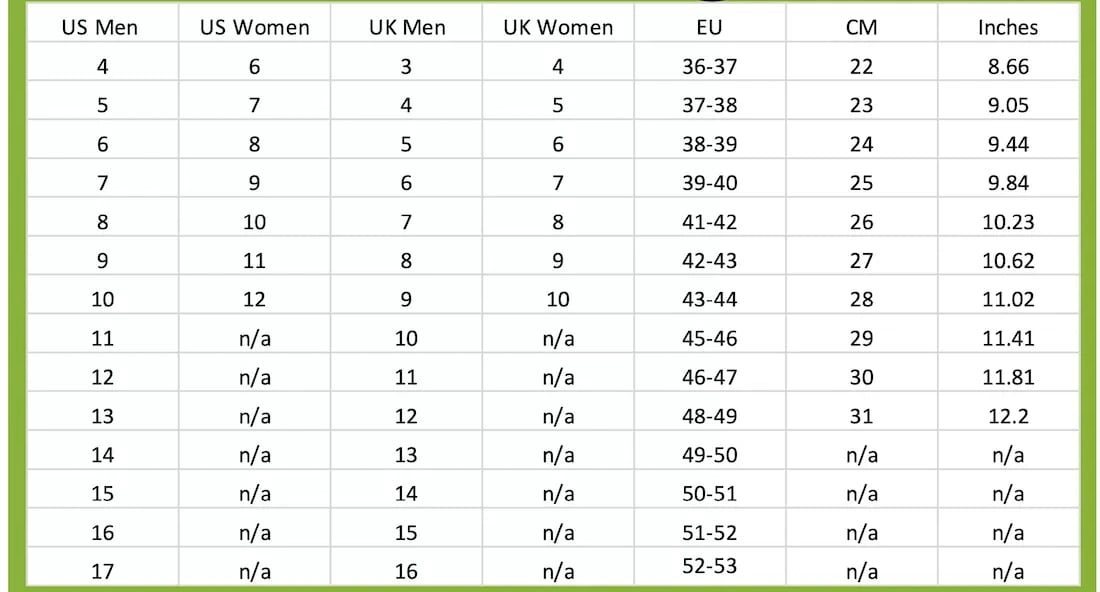1100x592 pixels.
Task: Click the 11.81 inches cell
Action: coord(1008,377)
